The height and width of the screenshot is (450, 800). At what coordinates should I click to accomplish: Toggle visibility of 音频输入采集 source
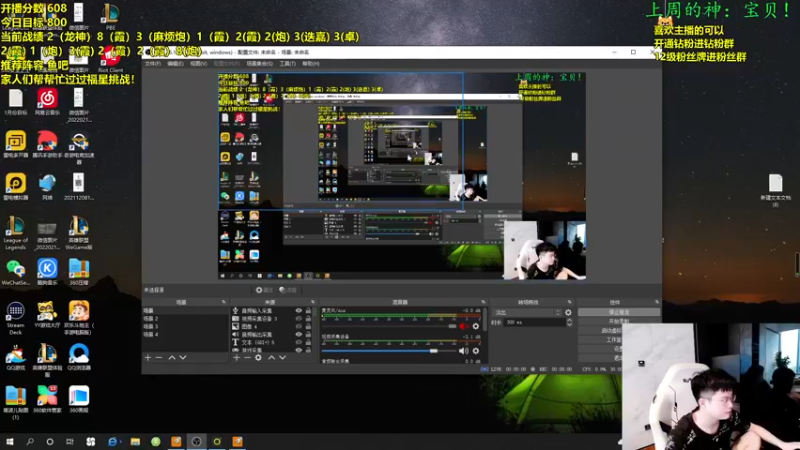(299, 310)
